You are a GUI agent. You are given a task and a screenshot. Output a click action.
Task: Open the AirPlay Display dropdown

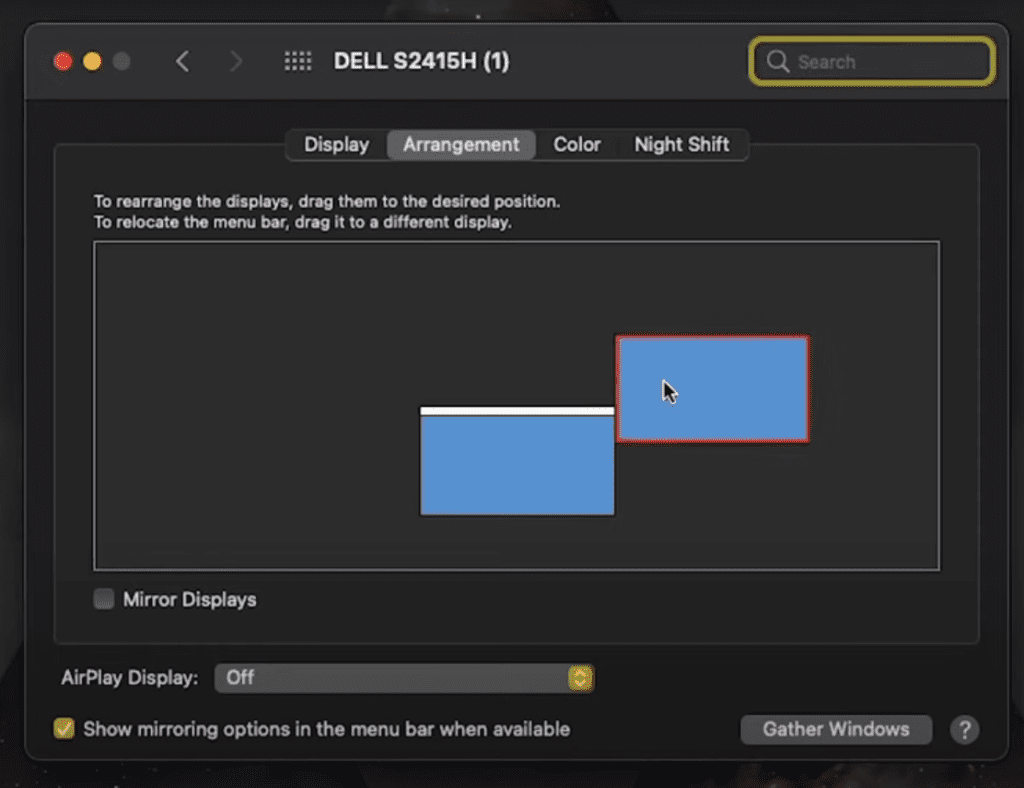pos(404,678)
